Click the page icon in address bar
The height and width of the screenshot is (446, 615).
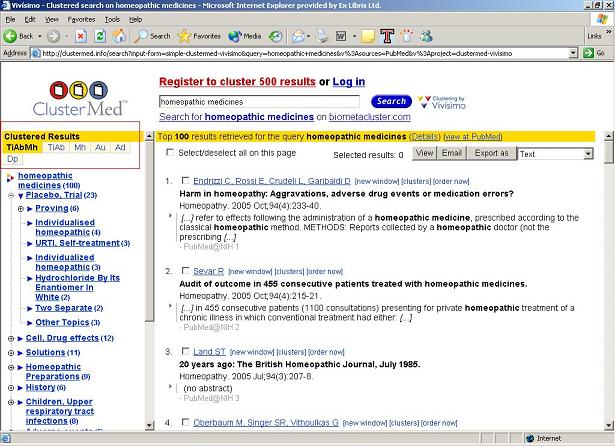[x=36, y=53]
